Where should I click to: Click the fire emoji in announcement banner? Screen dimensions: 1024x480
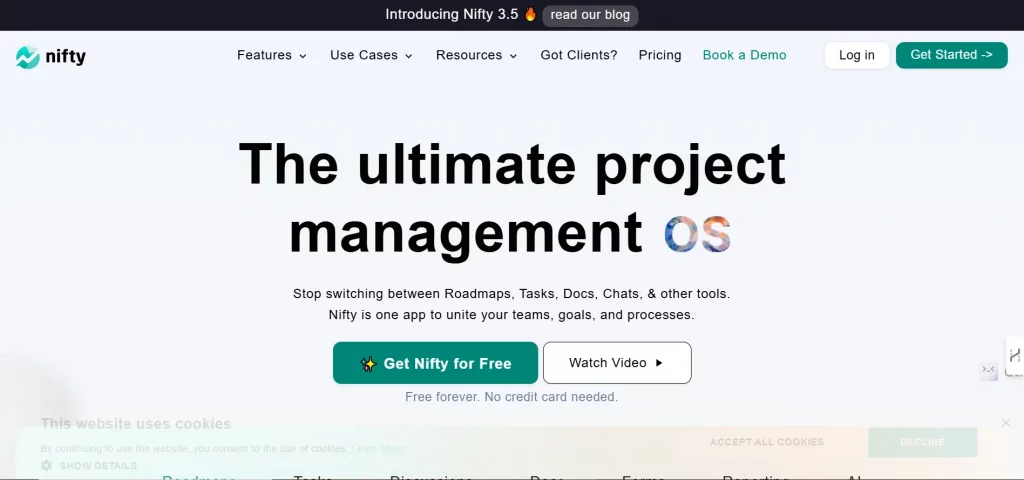[530, 14]
